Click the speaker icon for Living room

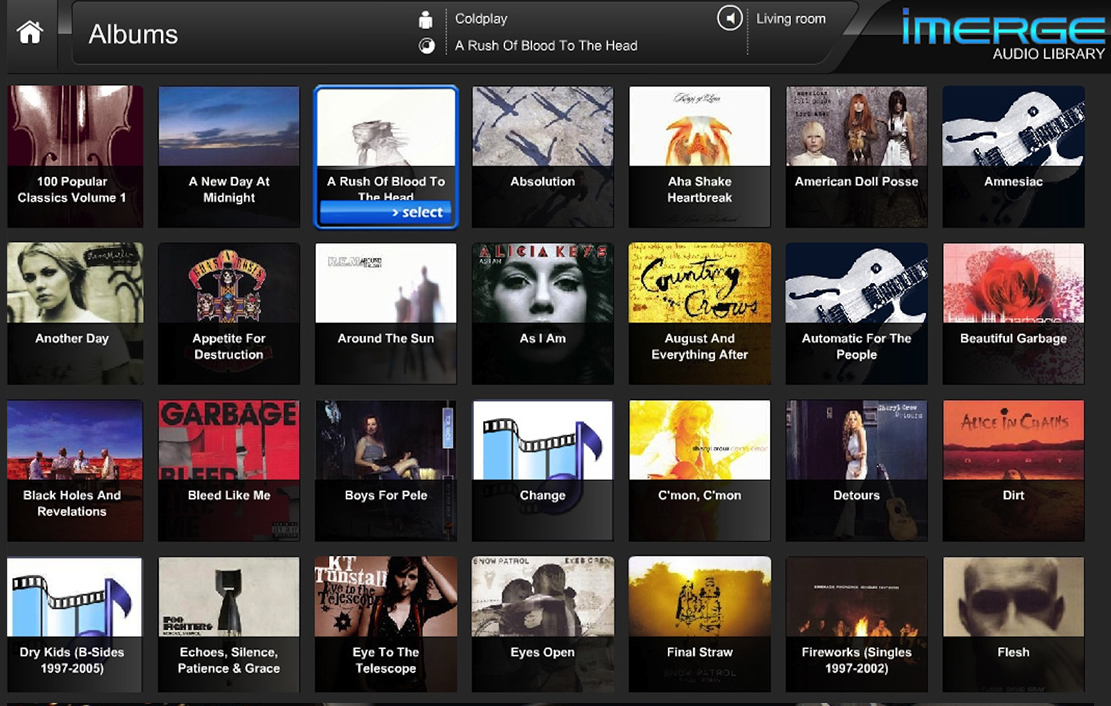(x=729, y=19)
